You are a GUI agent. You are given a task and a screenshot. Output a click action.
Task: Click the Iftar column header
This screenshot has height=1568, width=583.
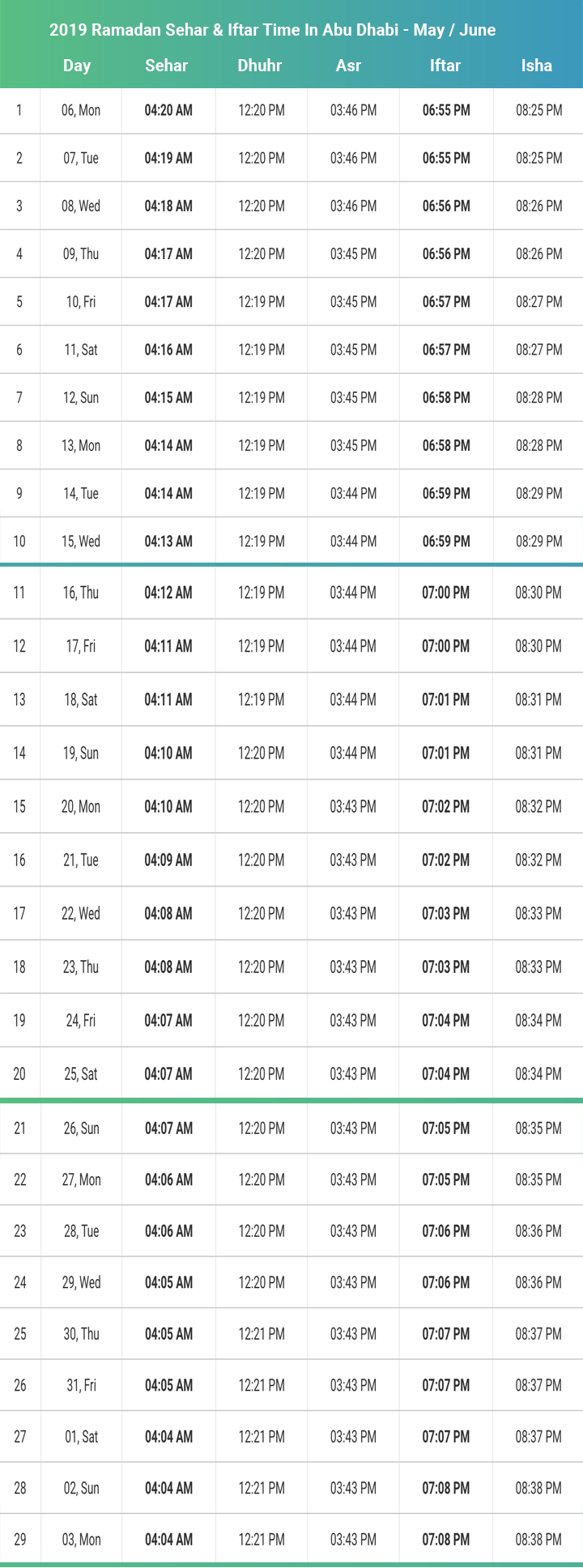click(445, 66)
